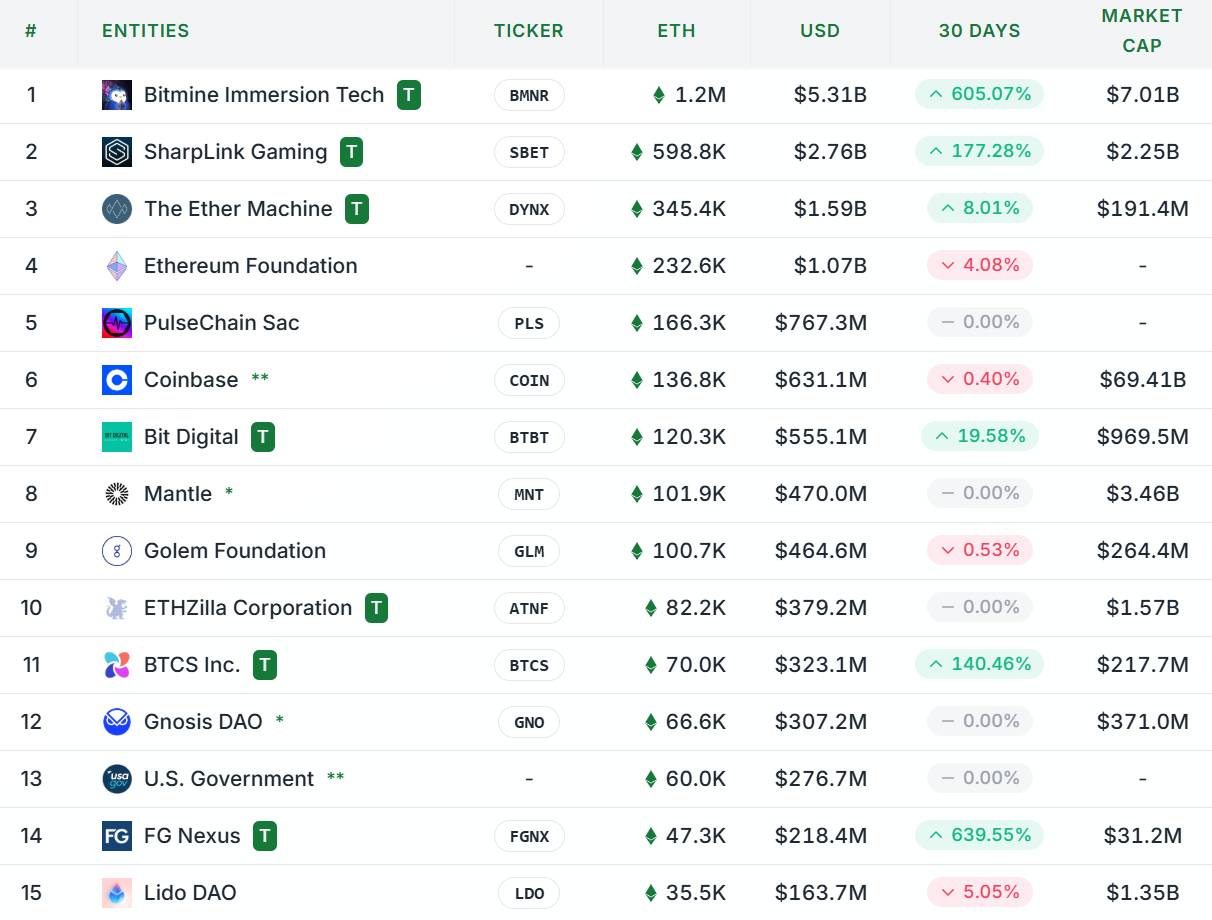Click the Lido DAO entity name
Screen dimensions: 1212x920
[190, 893]
